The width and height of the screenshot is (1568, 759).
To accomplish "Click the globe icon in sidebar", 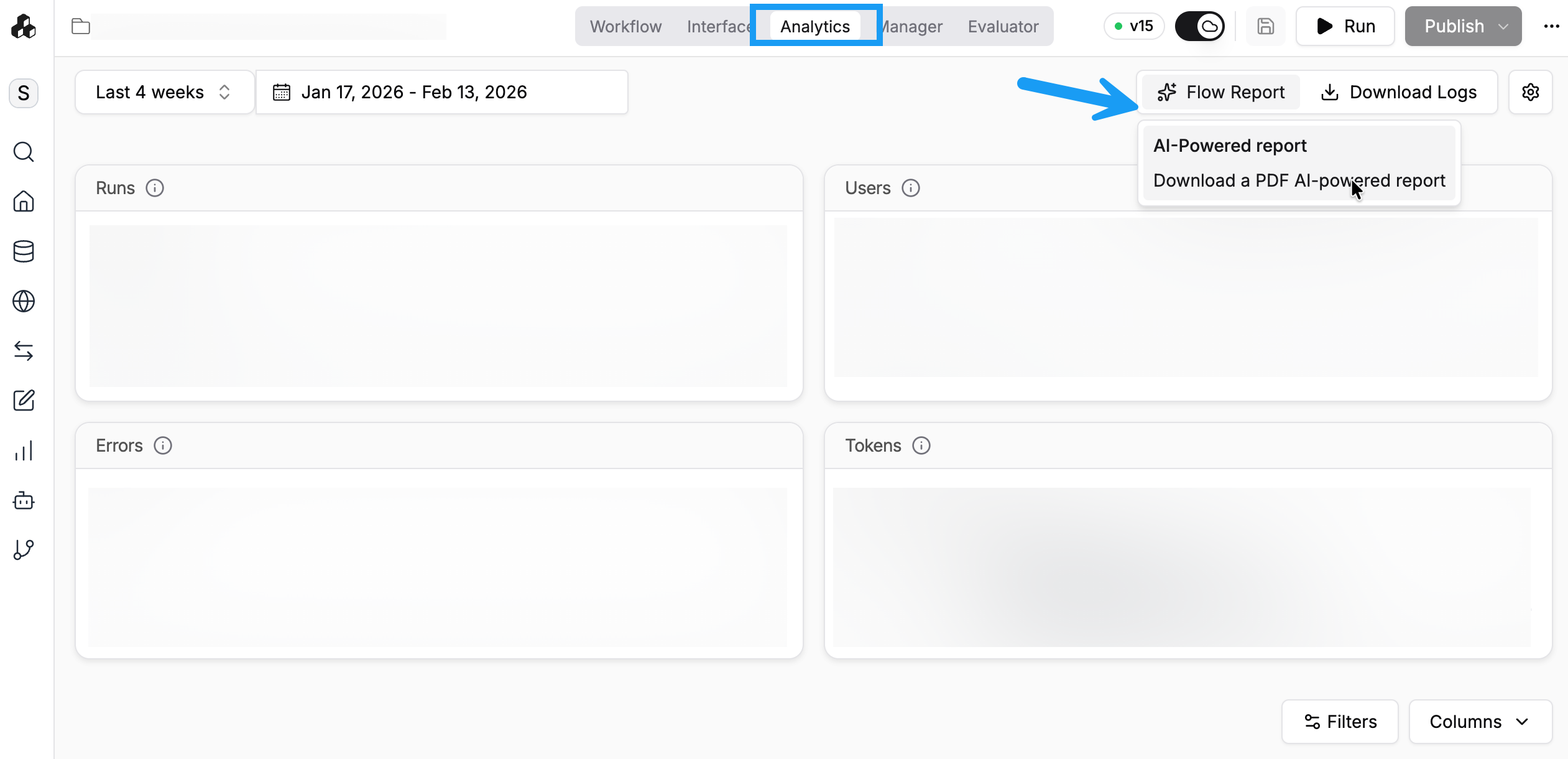I will (24, 301).
